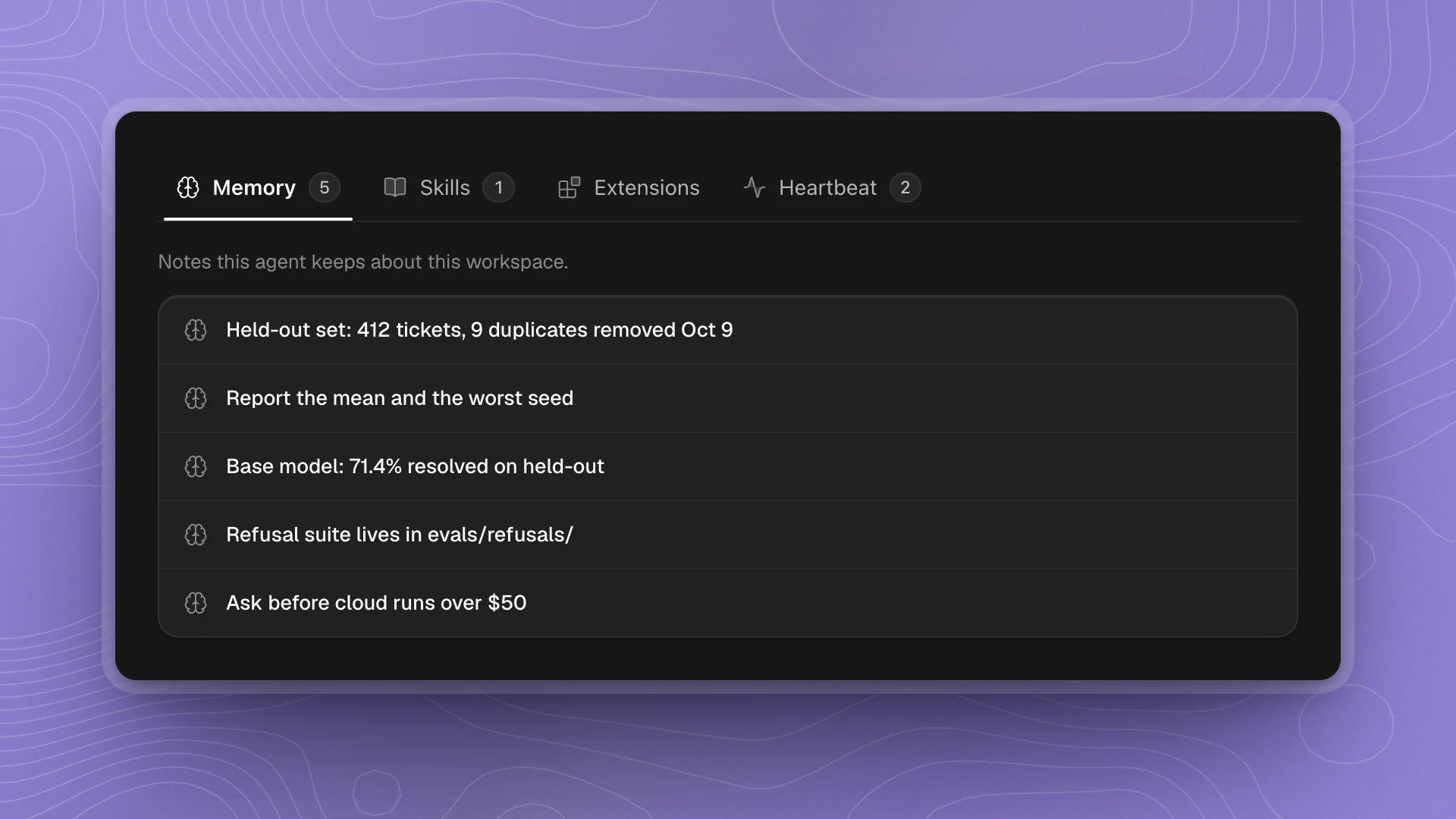1456x819 pixels.
Task: Open the Skills tab
Action: 449,187
